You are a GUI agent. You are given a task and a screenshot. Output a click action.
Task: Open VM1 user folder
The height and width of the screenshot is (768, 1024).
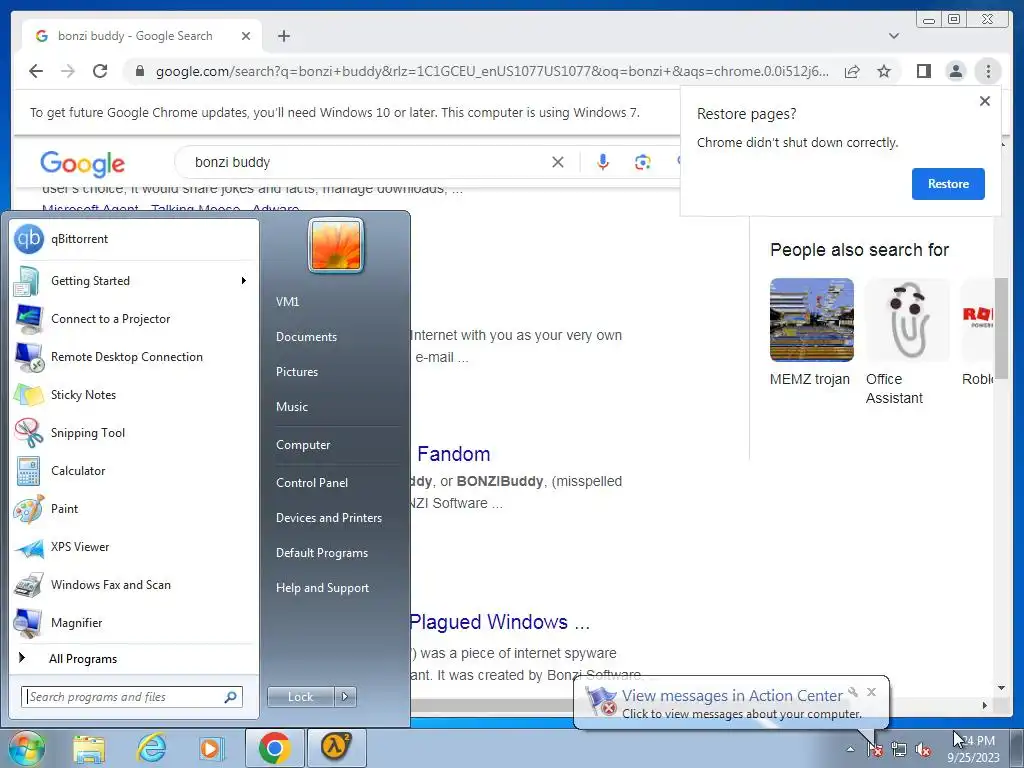click(287, 302)
